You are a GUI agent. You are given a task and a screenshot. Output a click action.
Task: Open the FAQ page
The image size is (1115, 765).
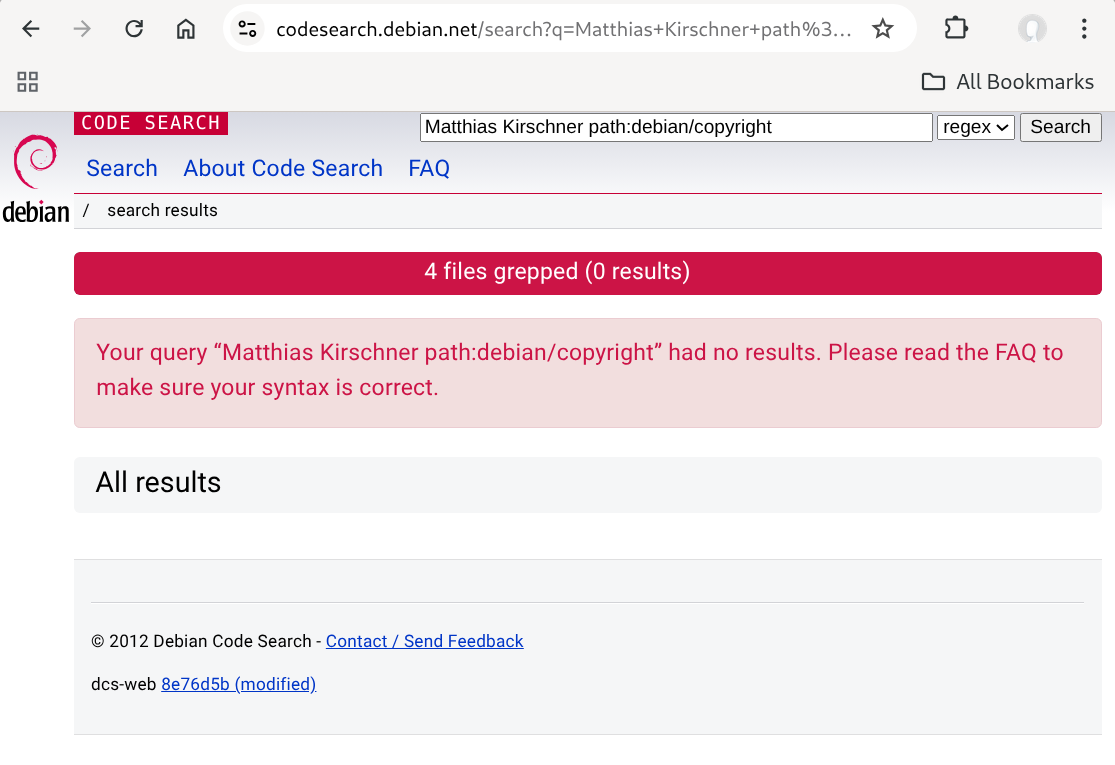pos(428,168)
